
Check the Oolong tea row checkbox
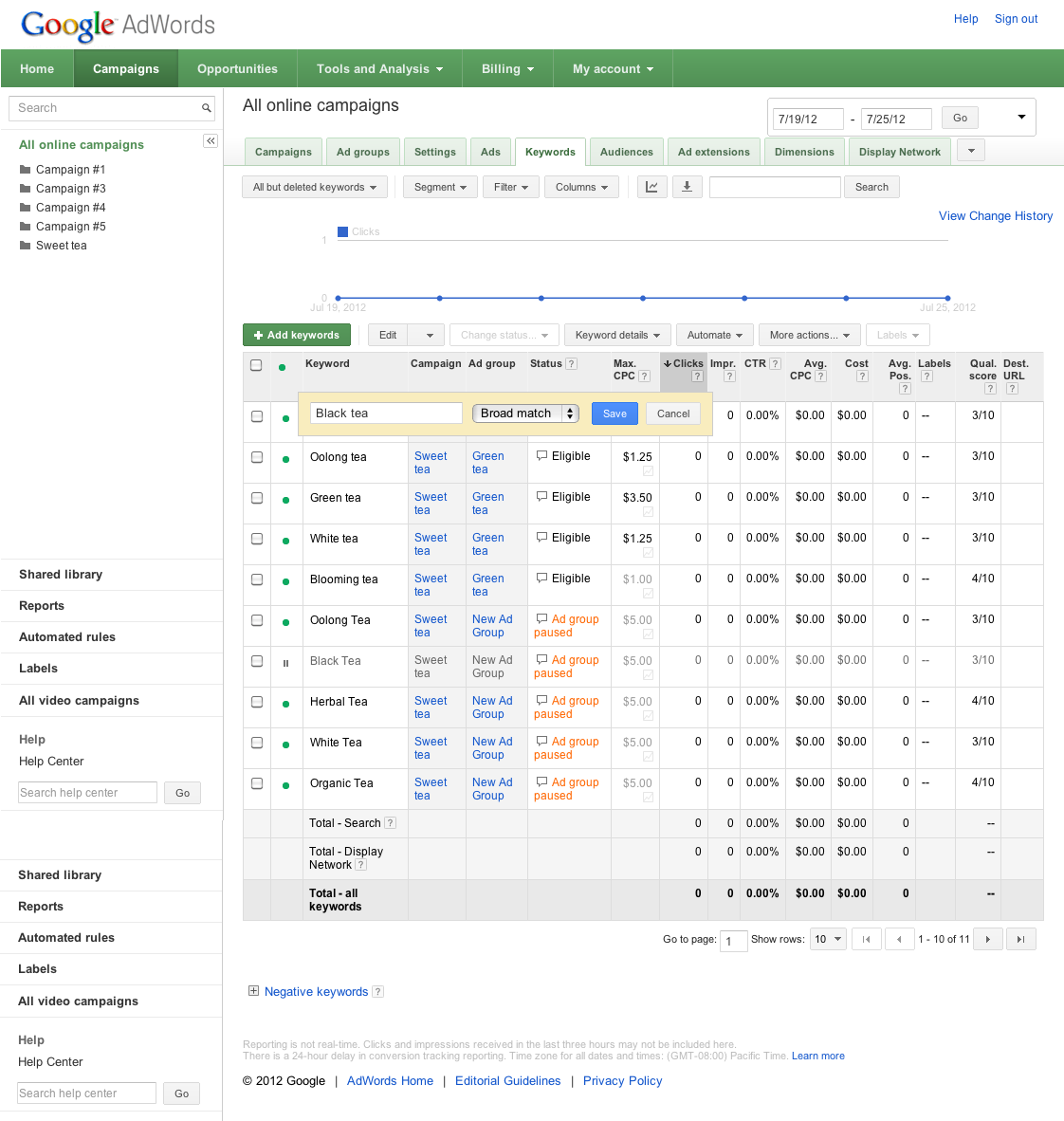point(257,457)
